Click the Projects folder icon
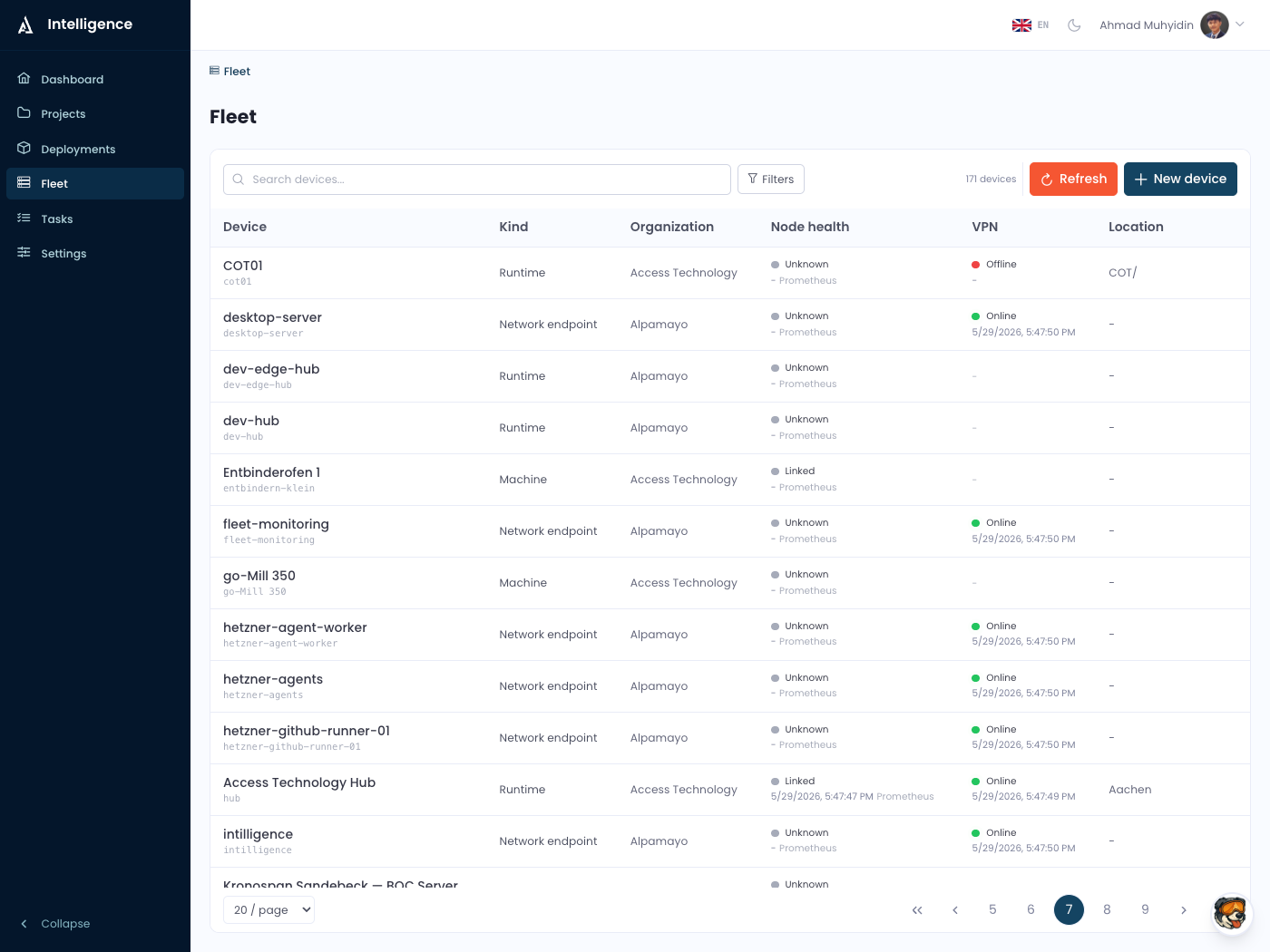 click(24, 113)
